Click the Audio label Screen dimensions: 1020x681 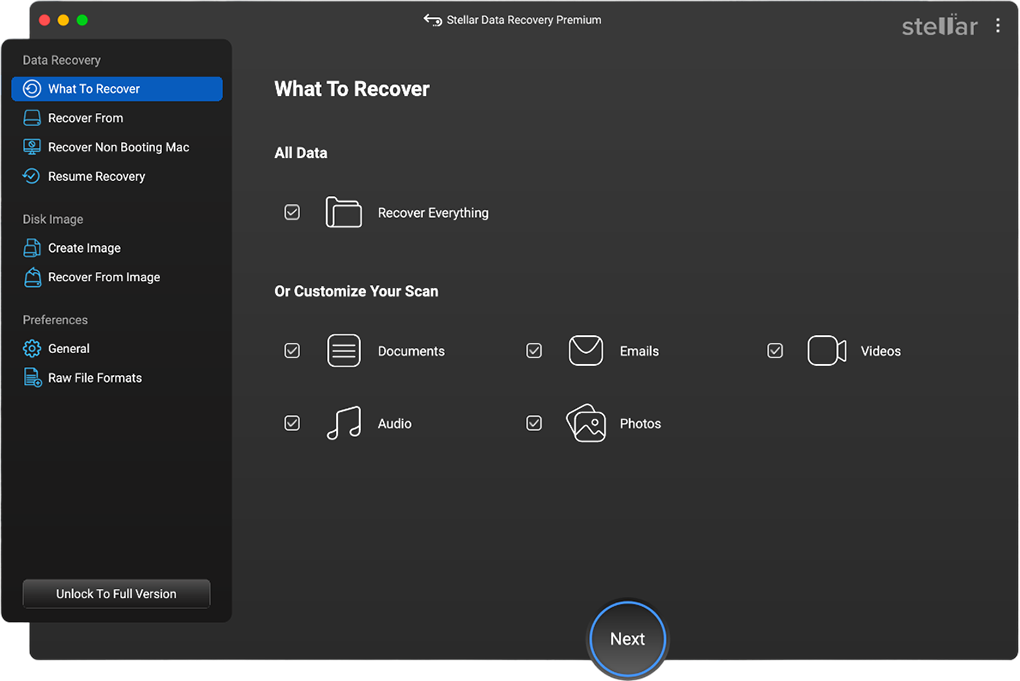pyautogui.click(x=395, y=423)
